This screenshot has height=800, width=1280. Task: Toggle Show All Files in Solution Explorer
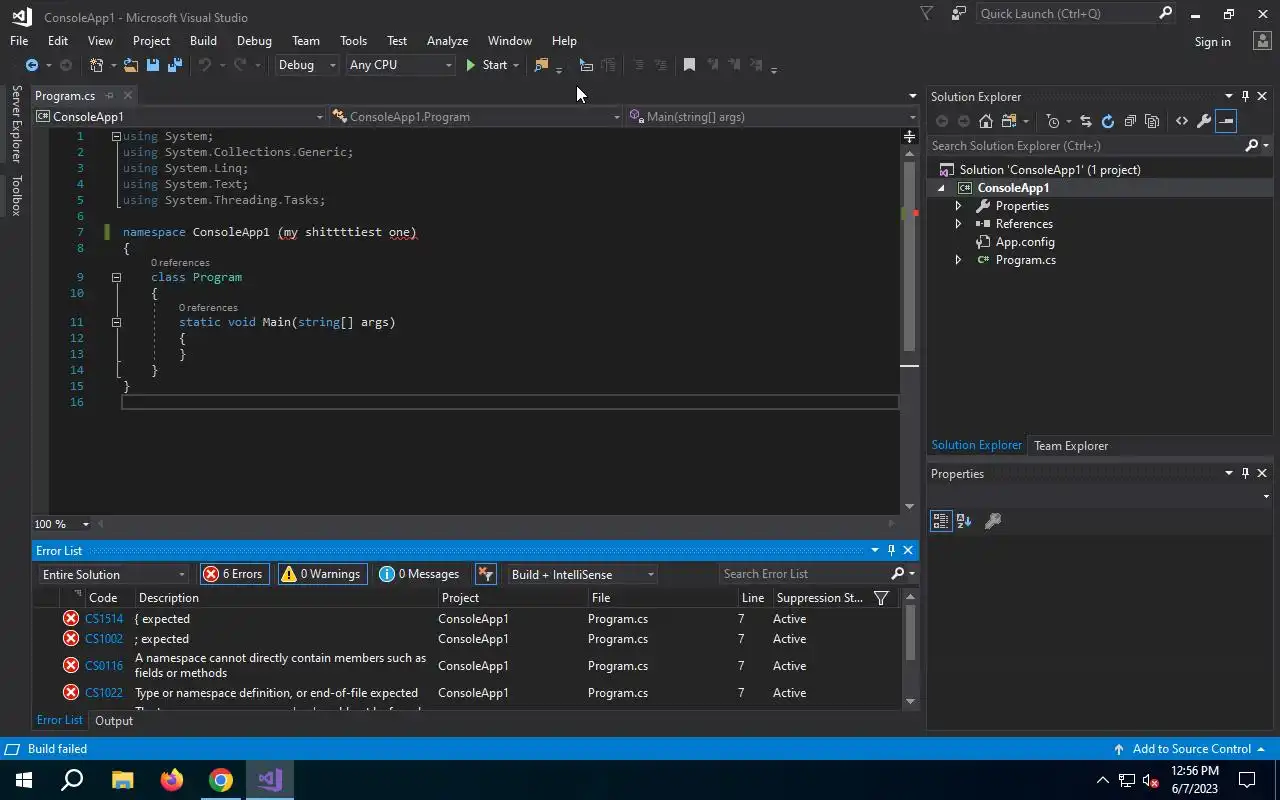tap(1152, 121)
